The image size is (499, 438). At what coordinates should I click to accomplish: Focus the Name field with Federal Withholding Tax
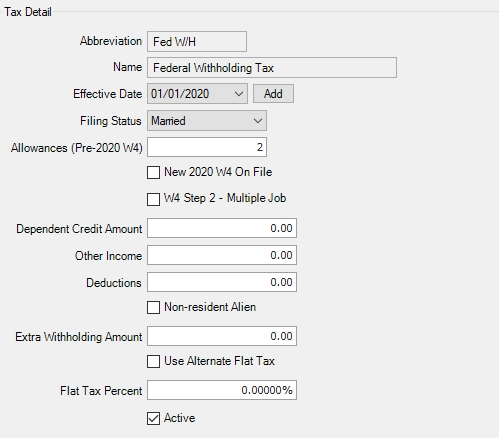pos(272,68)
